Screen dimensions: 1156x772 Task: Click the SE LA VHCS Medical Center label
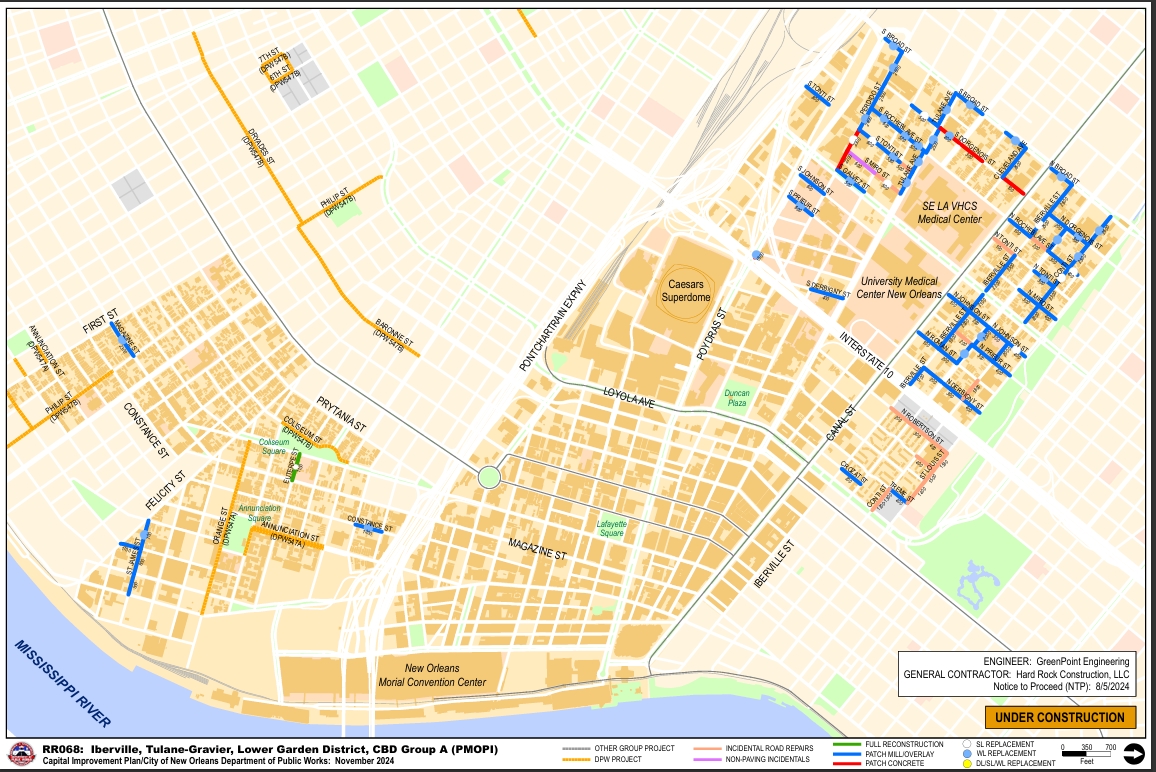click(x=950, y=212)
